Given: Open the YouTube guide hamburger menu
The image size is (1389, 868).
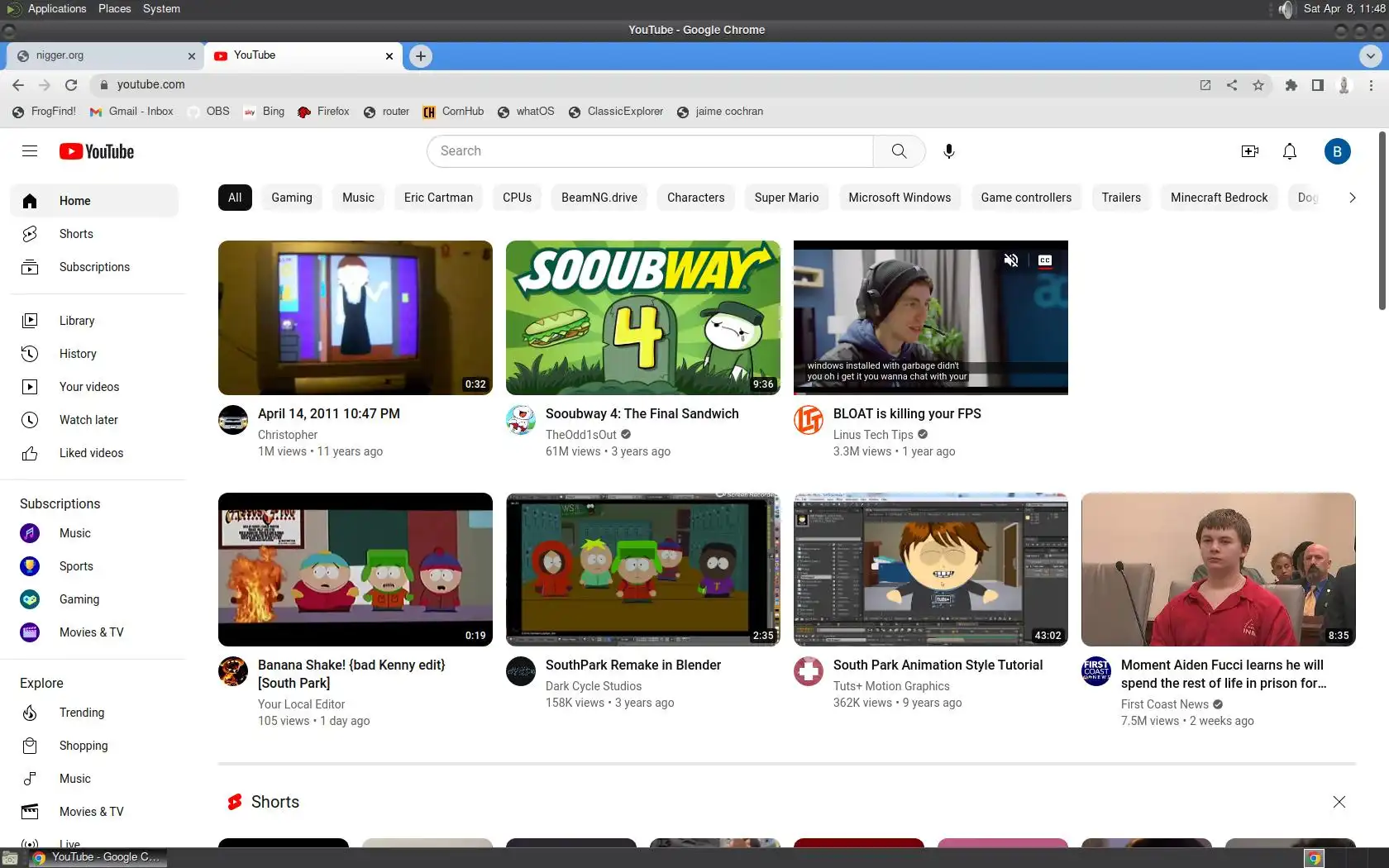Looking at the screenshot, I should [30, 151].
